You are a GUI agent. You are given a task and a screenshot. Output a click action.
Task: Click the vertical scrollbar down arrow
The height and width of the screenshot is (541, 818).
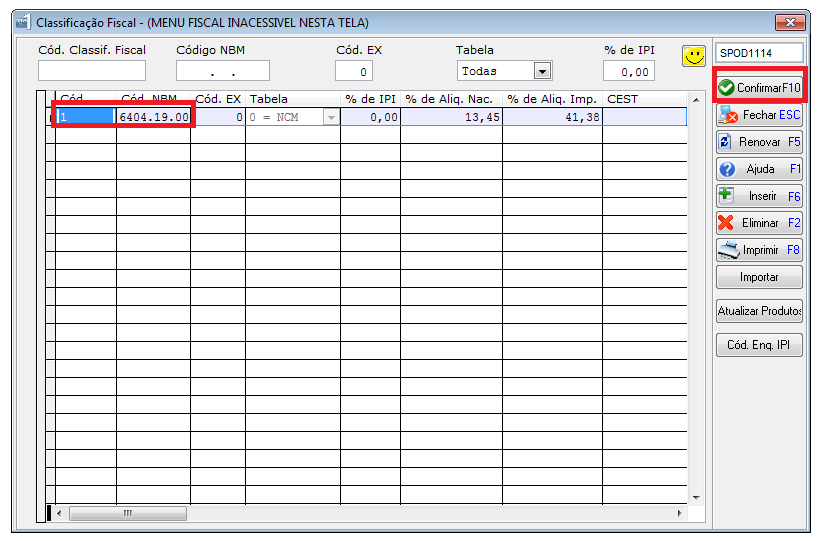pyautogui.click(x=696, y=498)
